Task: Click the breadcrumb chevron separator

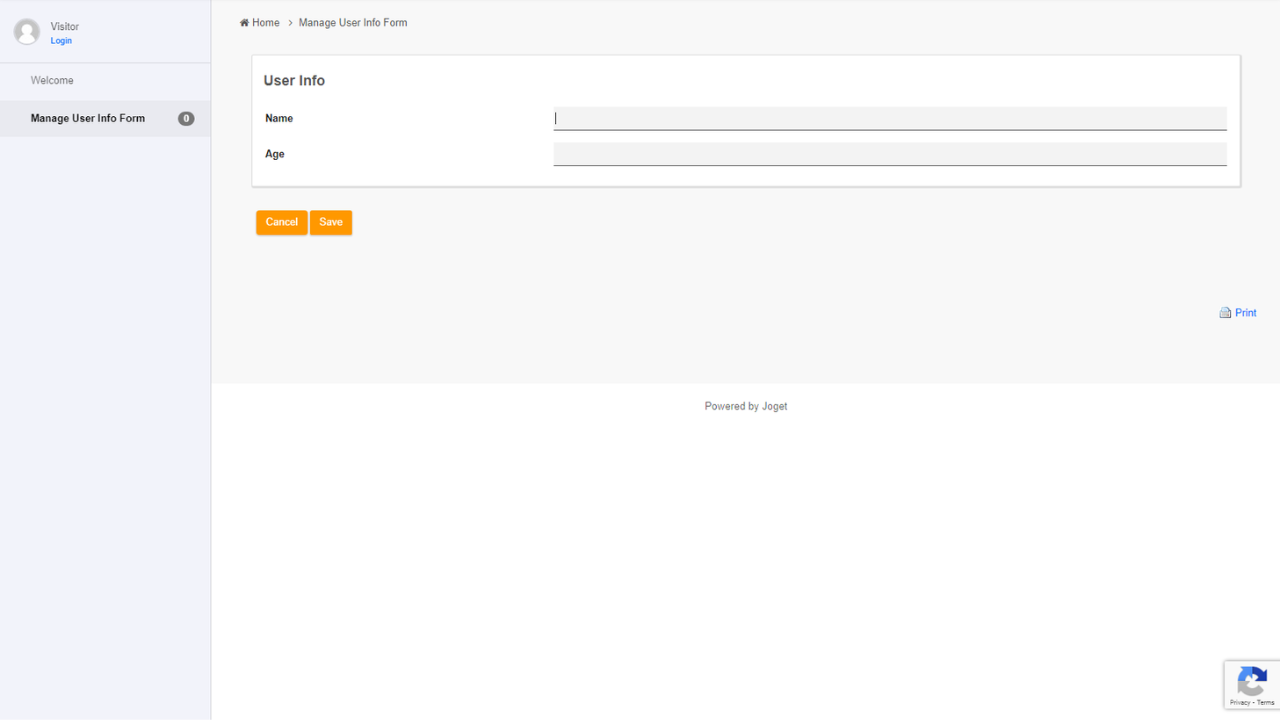Action: 290,23
